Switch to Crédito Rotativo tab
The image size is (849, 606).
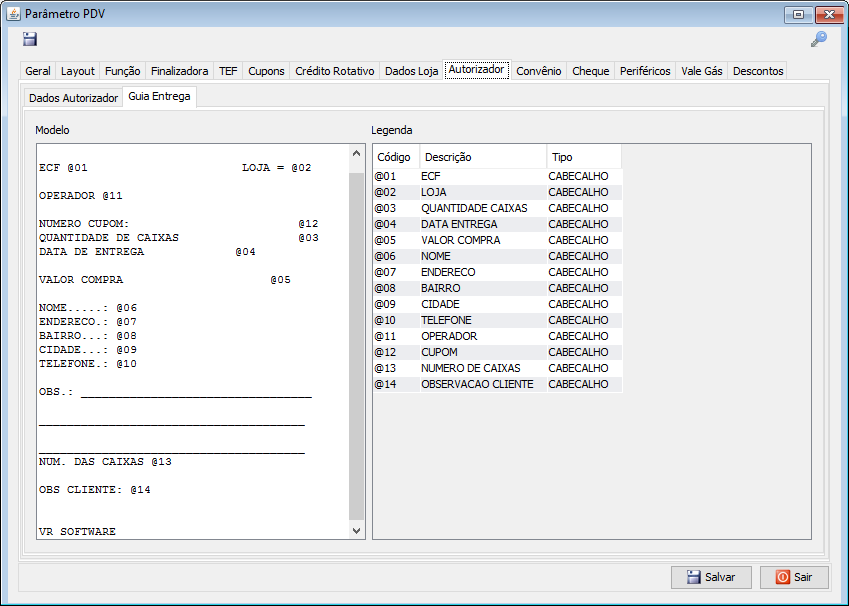335,71
